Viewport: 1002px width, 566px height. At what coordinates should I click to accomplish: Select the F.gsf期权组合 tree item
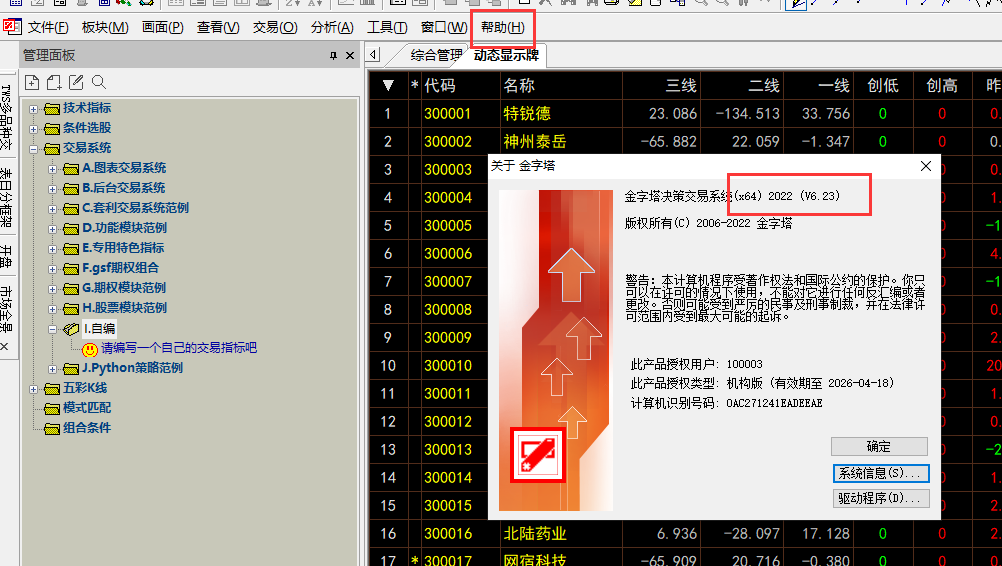(120, 268)
